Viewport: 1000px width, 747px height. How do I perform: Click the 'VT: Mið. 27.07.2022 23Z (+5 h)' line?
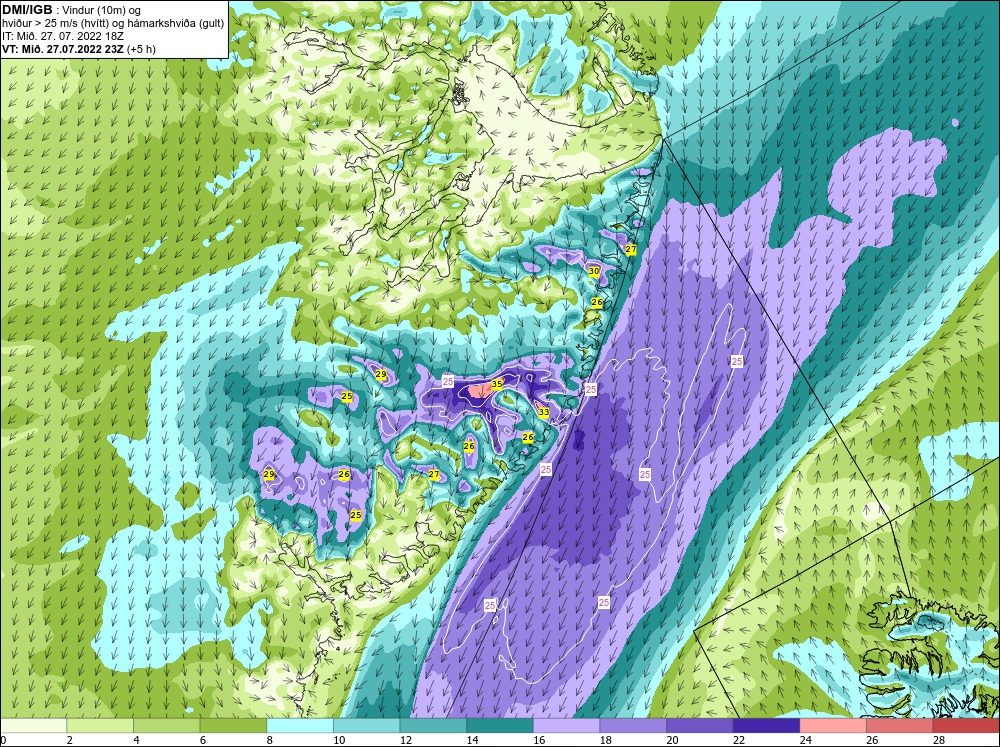(x=78, y=48)
